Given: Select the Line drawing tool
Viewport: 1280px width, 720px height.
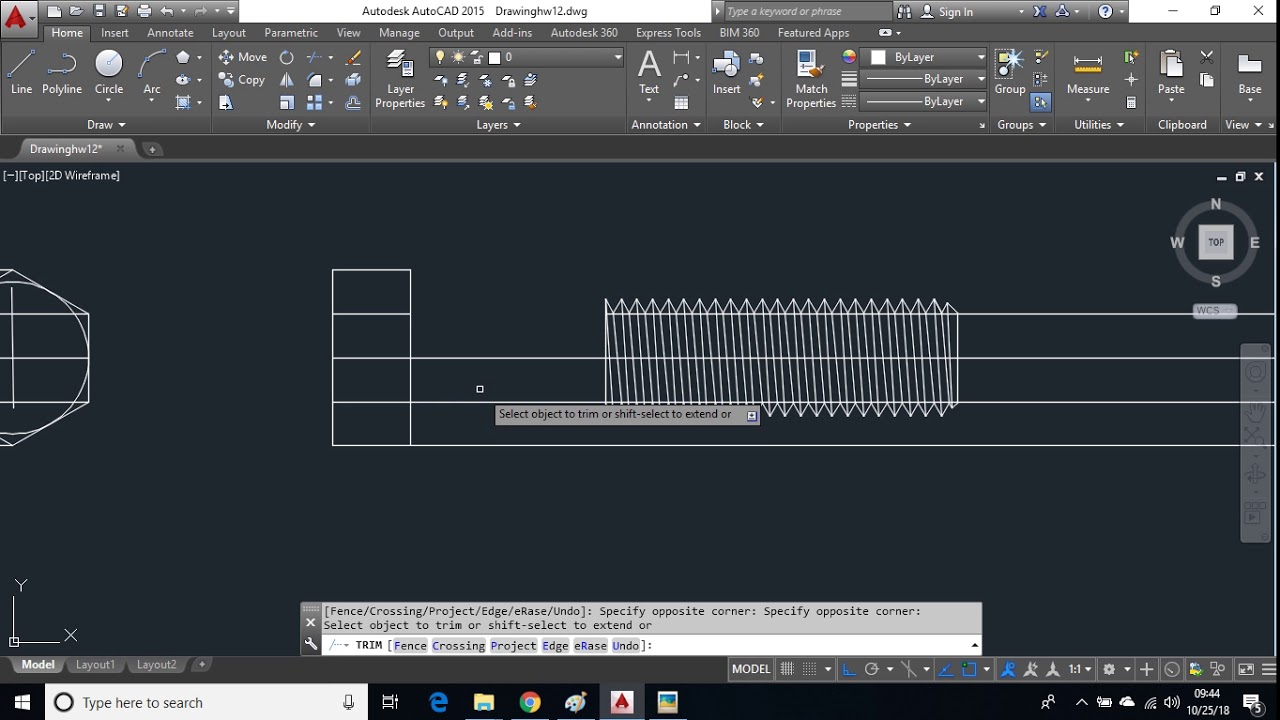Looking at the screenshot, I should [21, 72].
